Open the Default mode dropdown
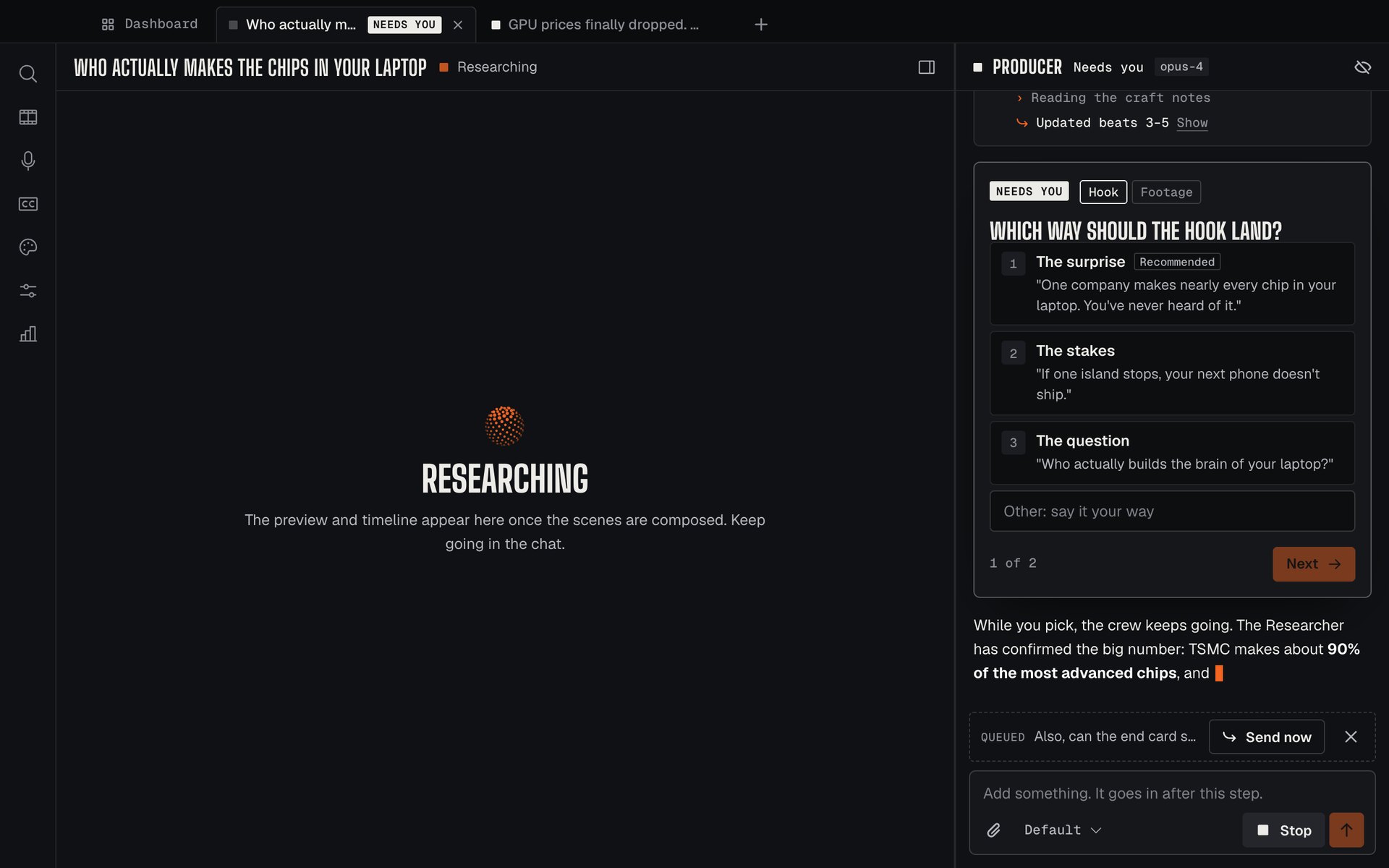Screen dimensions: 1389x868 point(1062,830)
